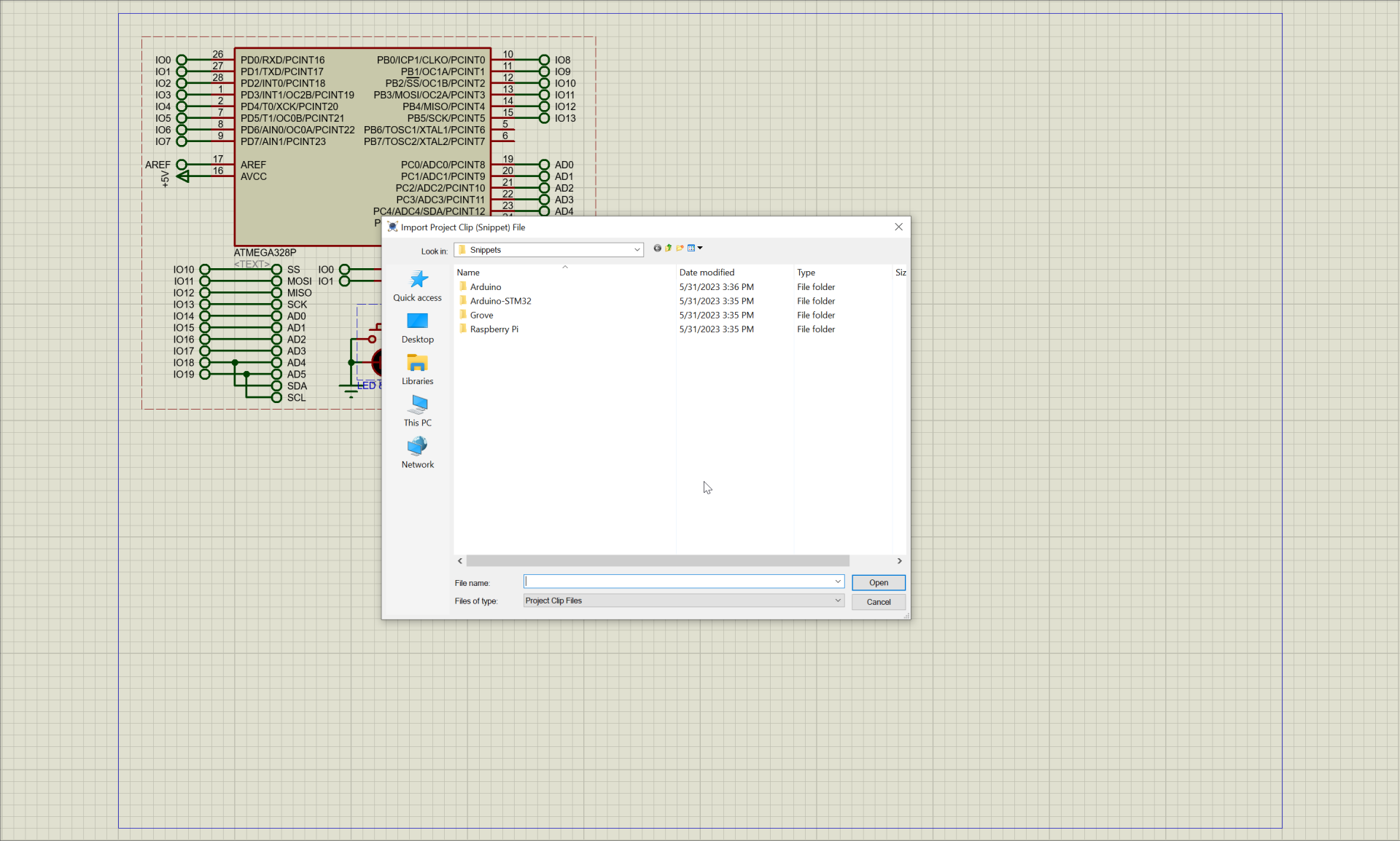Click the horizontal scrollbar right arrow
The height and width of the screenshot is (841, 1400).
(899, 561)
